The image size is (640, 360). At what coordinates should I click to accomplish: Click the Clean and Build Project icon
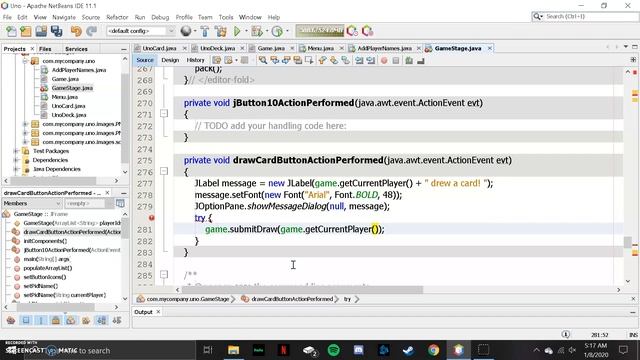pyautogui.click(x=220, y=31)
